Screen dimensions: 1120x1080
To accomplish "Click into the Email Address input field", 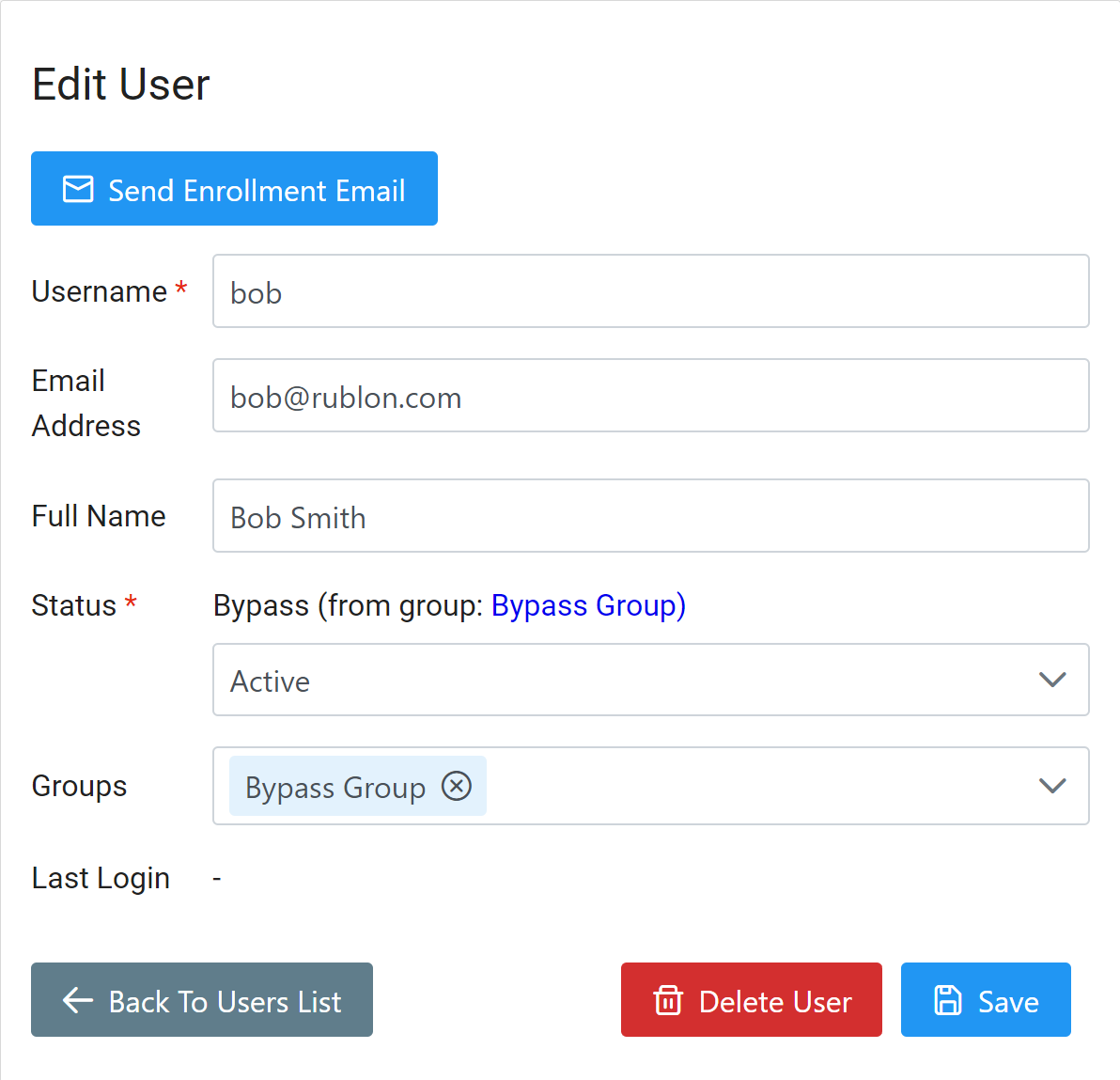I will [x=650, y=396].
